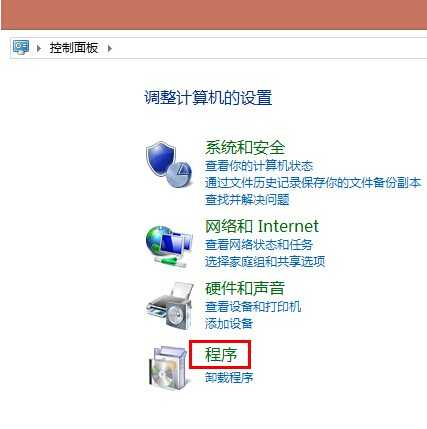Open the Hardware and Sound printer icon
This screenshot has width=427, height=429.
170,306
